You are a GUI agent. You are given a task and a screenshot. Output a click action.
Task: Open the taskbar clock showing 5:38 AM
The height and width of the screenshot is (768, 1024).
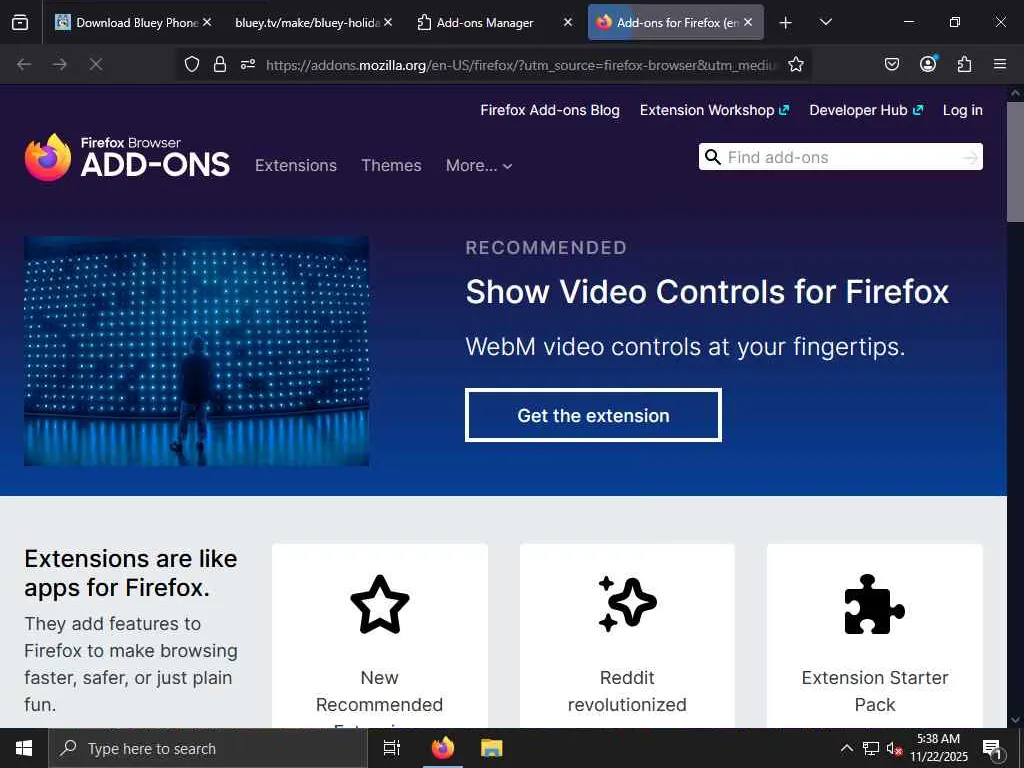coord(938,748)
